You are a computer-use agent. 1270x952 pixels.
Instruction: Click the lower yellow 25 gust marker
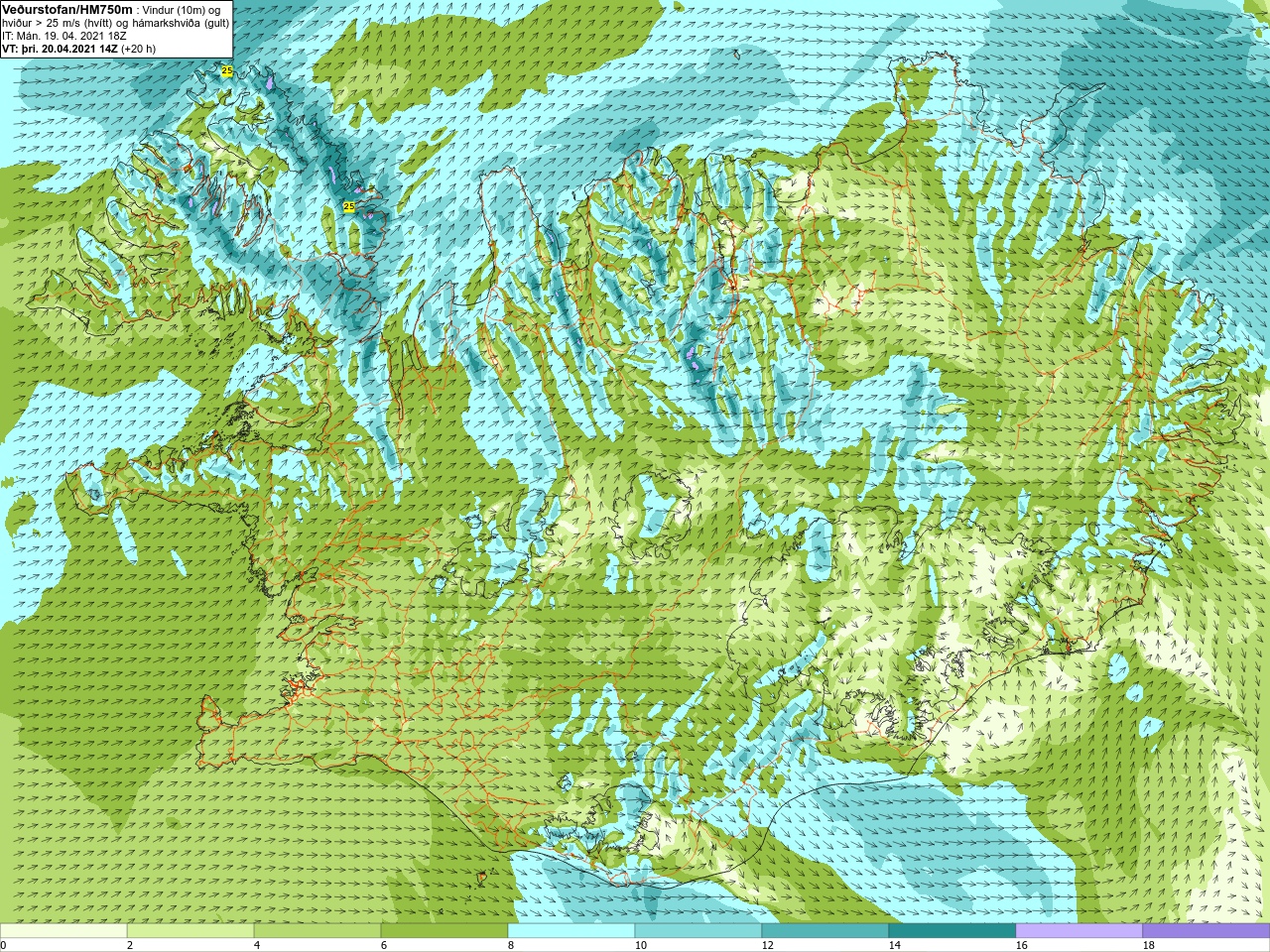click(x=348, y=206)
